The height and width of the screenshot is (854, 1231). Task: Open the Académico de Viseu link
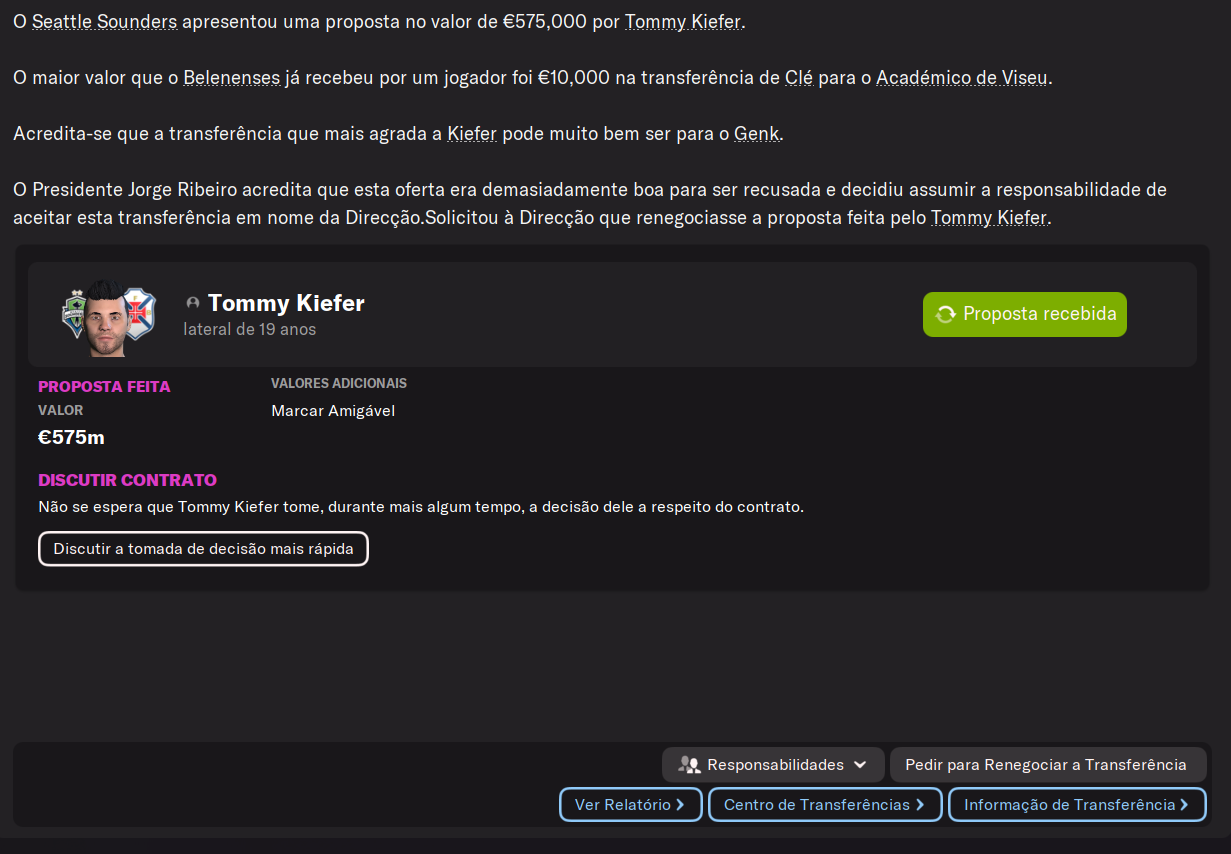pyautogui.click(x=962, y=77)
